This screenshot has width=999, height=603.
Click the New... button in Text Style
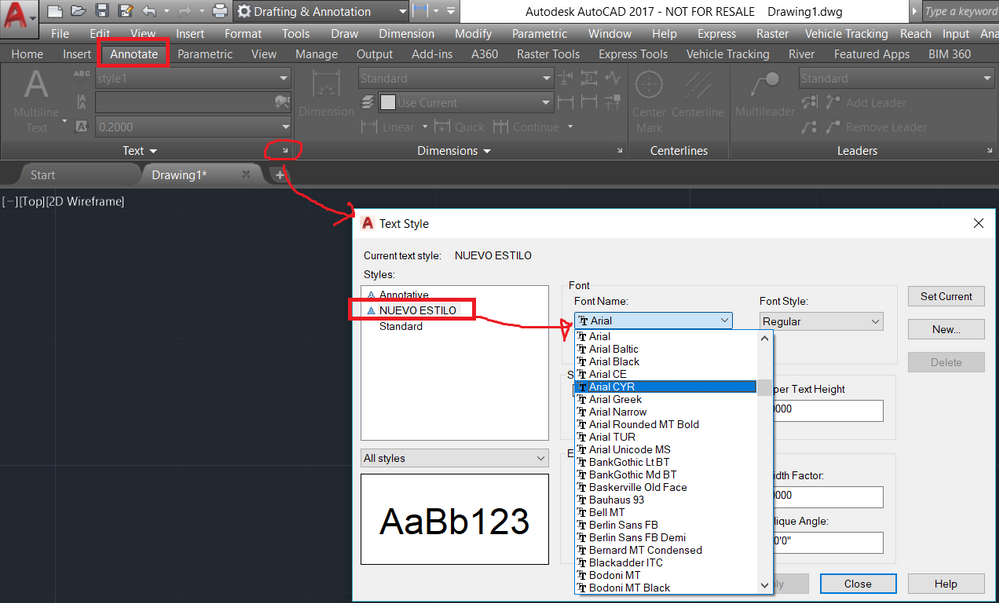(x=946, y=329)
